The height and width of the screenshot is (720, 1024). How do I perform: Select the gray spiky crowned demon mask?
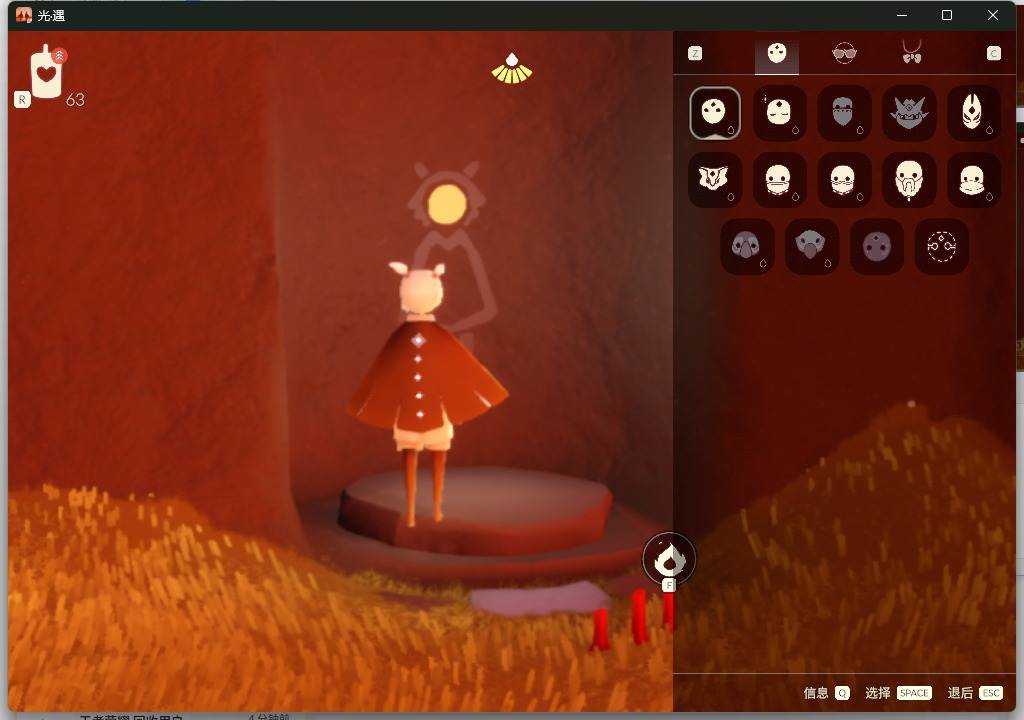coord(908,113)
